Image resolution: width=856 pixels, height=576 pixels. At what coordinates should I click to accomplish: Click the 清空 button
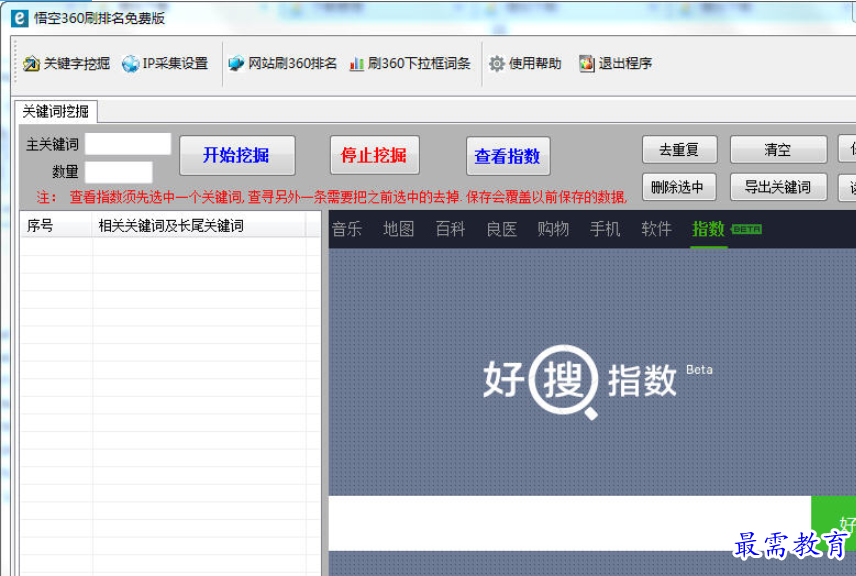point(778,150)
